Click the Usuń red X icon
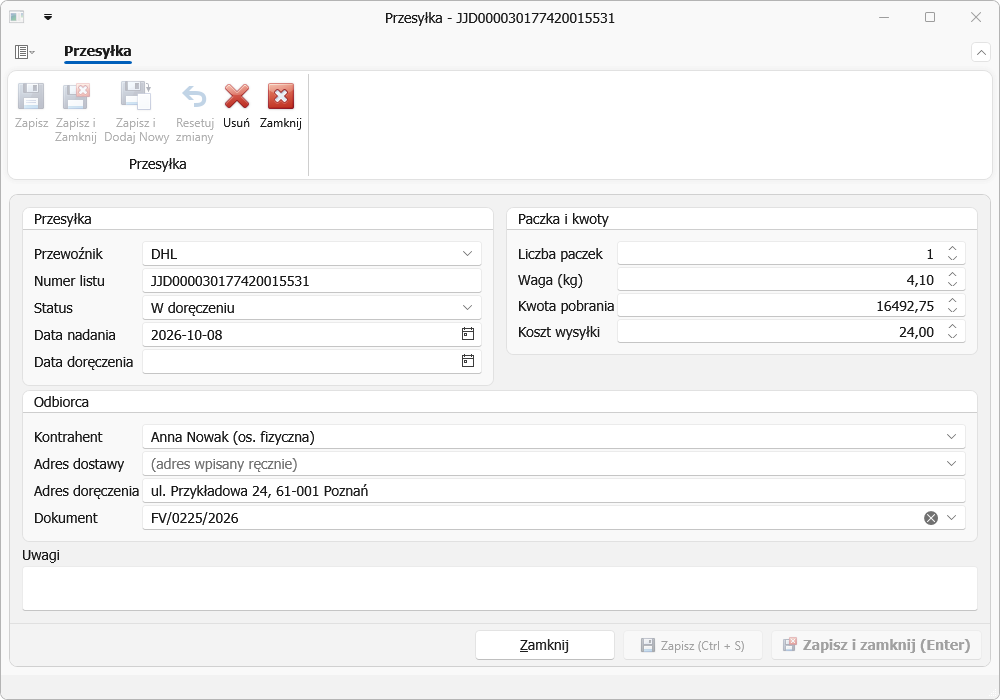The height and width of the screenshot is (700, 1000). pyautogui.click(x=237, y=97)
